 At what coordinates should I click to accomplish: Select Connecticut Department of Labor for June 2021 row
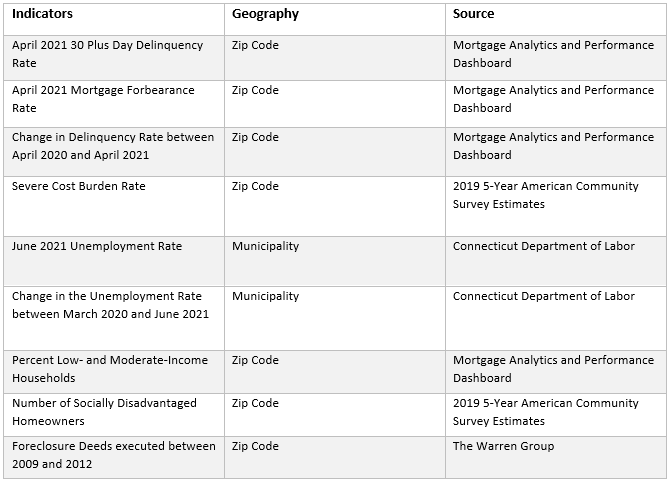coord(543,246)
